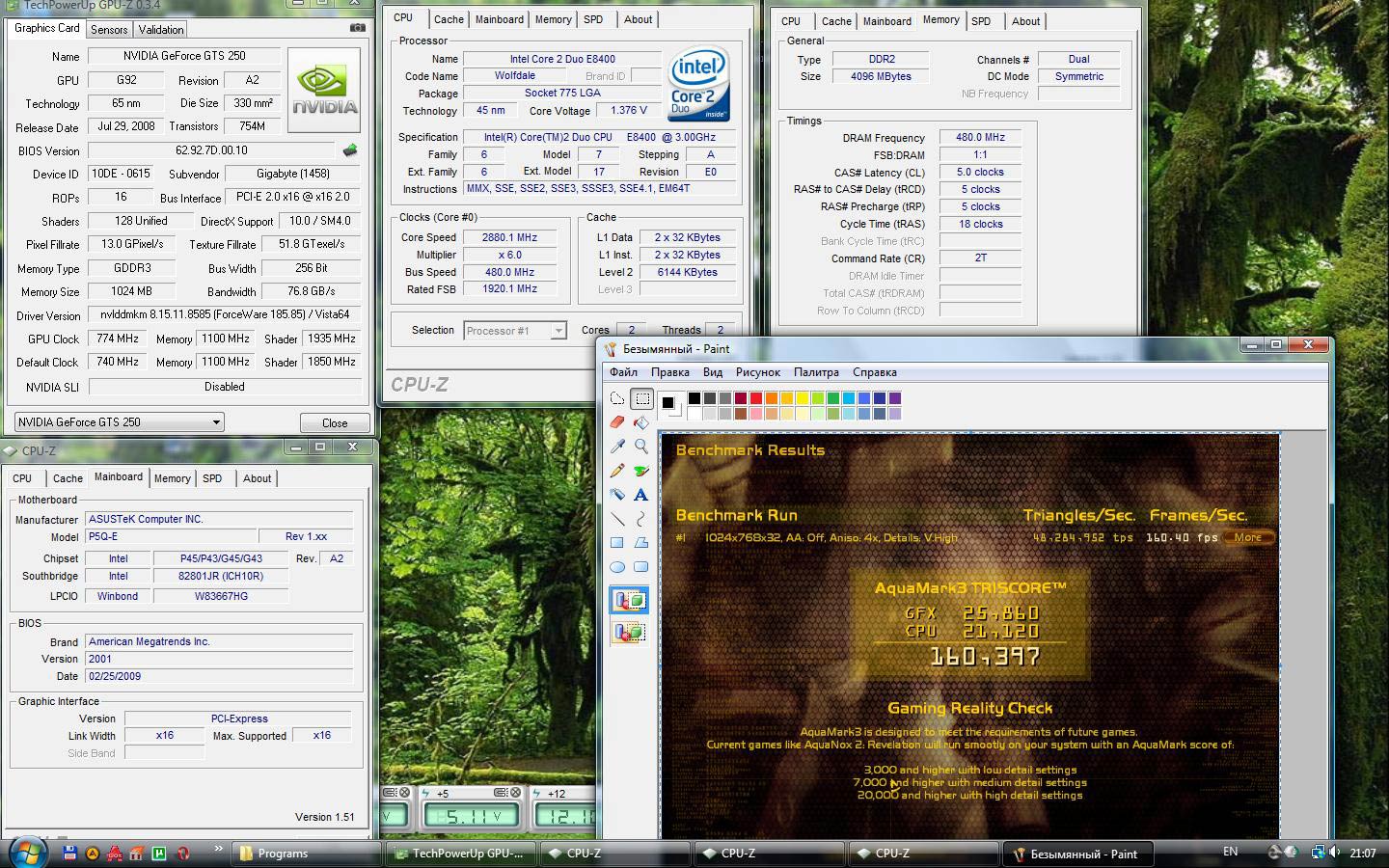
Task: Click the GPU-Z screenshot camera icon
Action: 357,28
